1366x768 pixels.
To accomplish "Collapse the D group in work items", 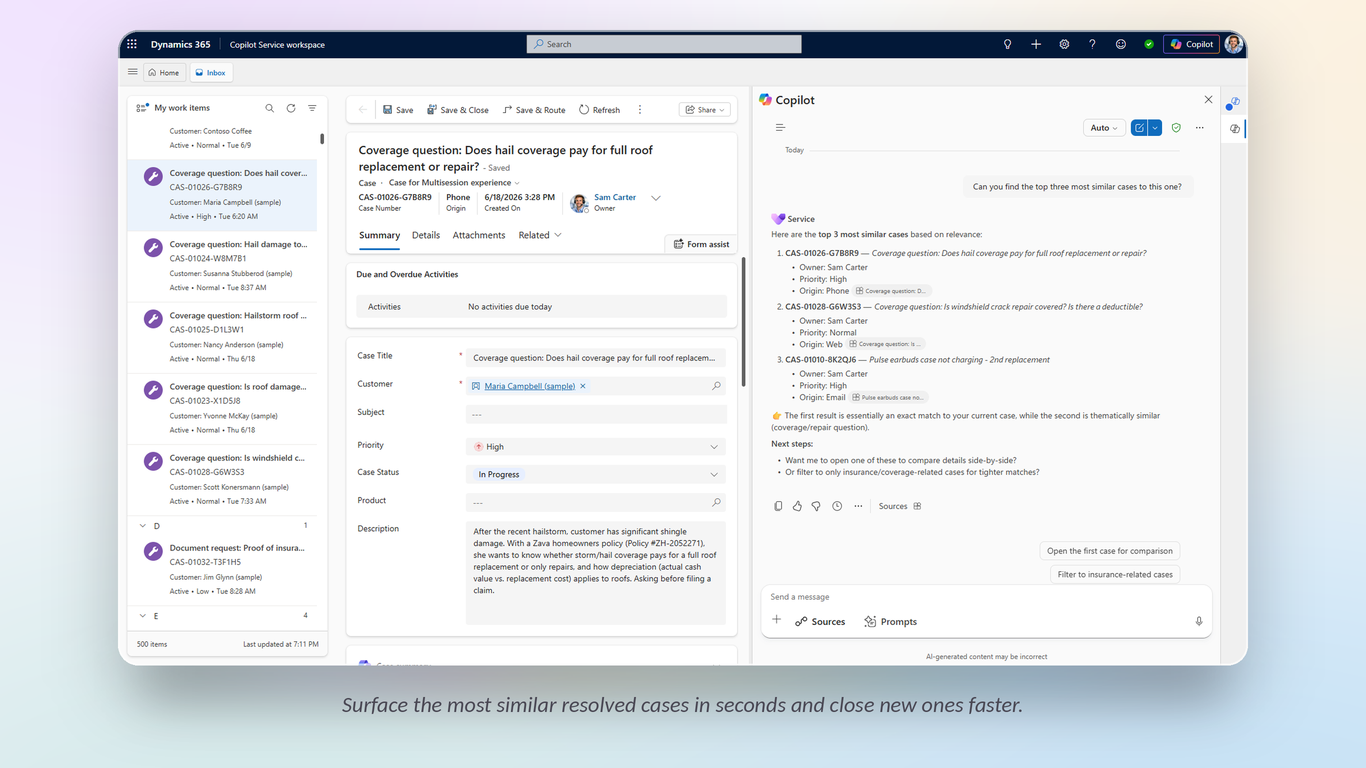I will [x=143, y=526].
